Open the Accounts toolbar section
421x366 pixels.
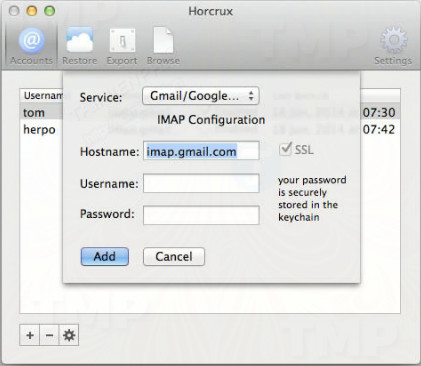[x=31, y=46]
